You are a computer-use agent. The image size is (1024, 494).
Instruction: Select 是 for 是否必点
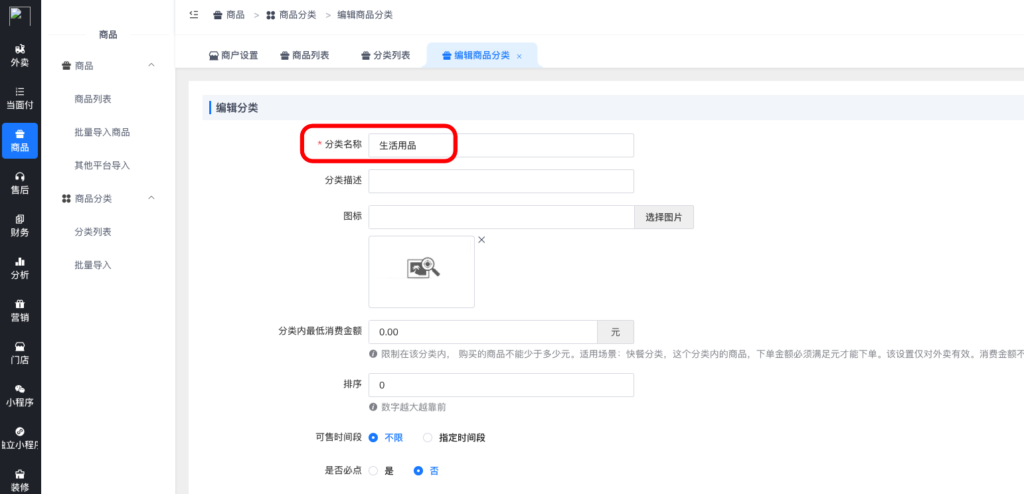373,470
